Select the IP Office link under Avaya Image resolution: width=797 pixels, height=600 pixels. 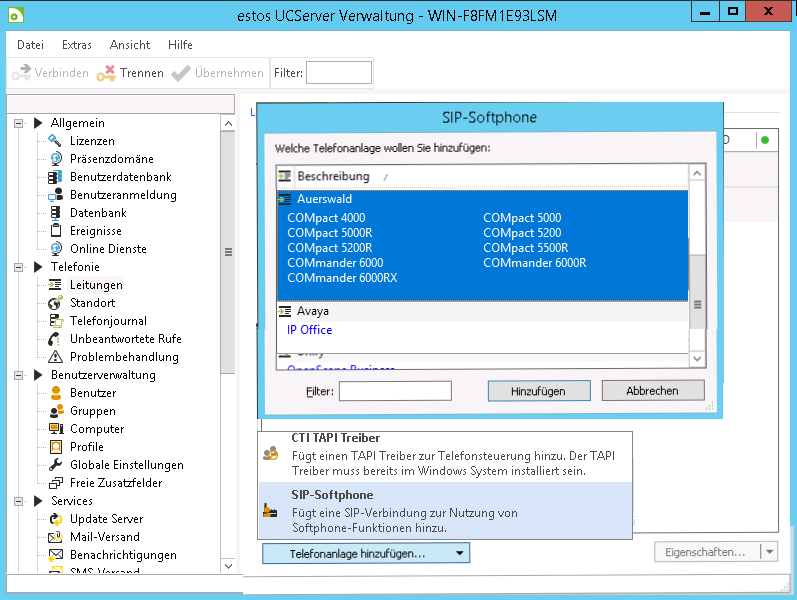(x=309, y=330)
